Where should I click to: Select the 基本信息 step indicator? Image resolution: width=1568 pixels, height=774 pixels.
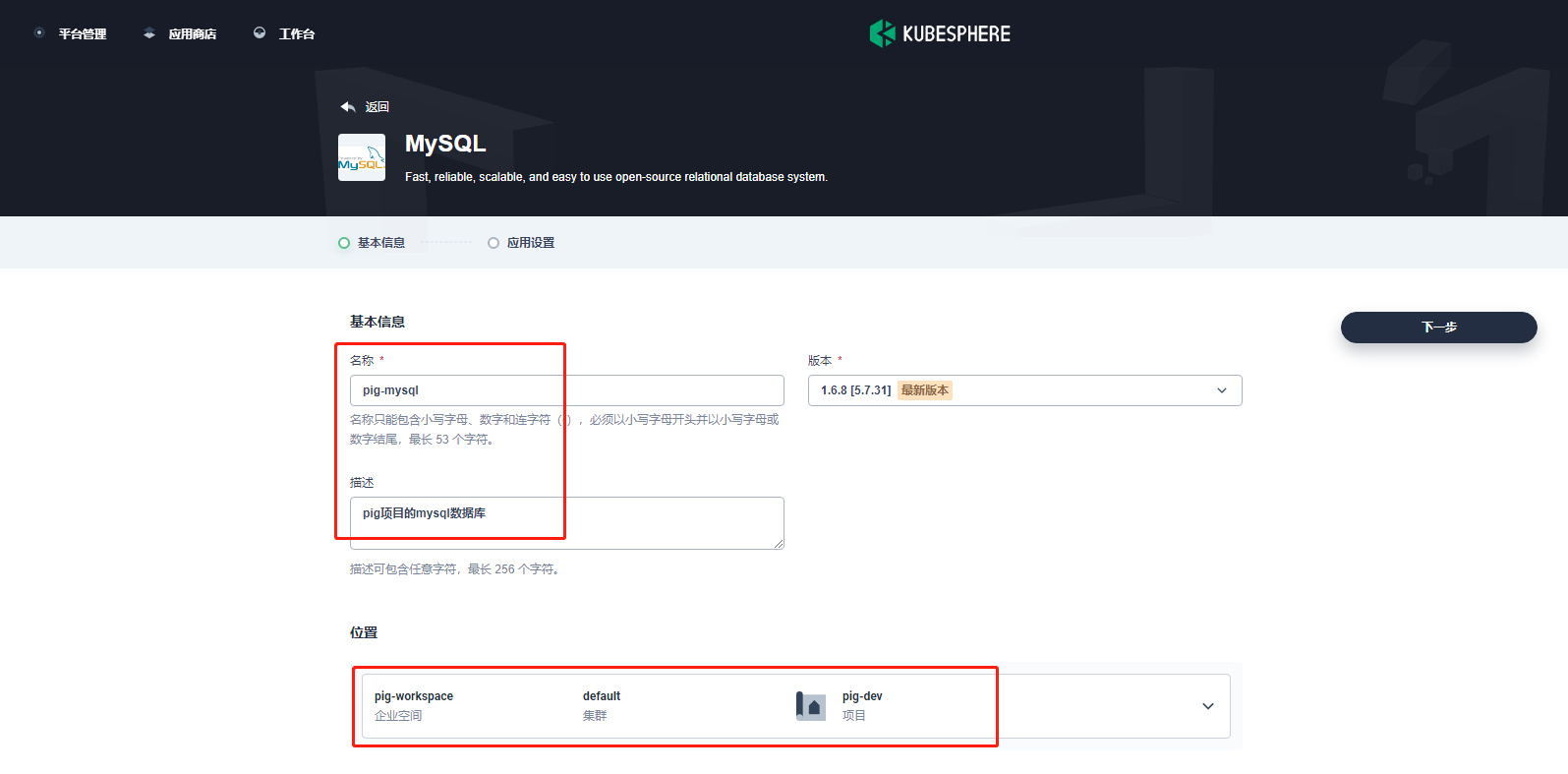click(x=372, y=243)
